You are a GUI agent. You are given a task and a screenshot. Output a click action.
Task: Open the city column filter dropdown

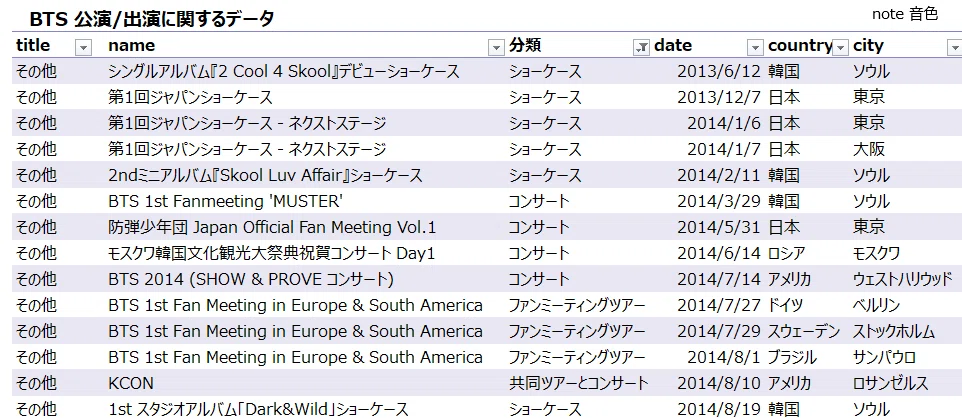955,47
